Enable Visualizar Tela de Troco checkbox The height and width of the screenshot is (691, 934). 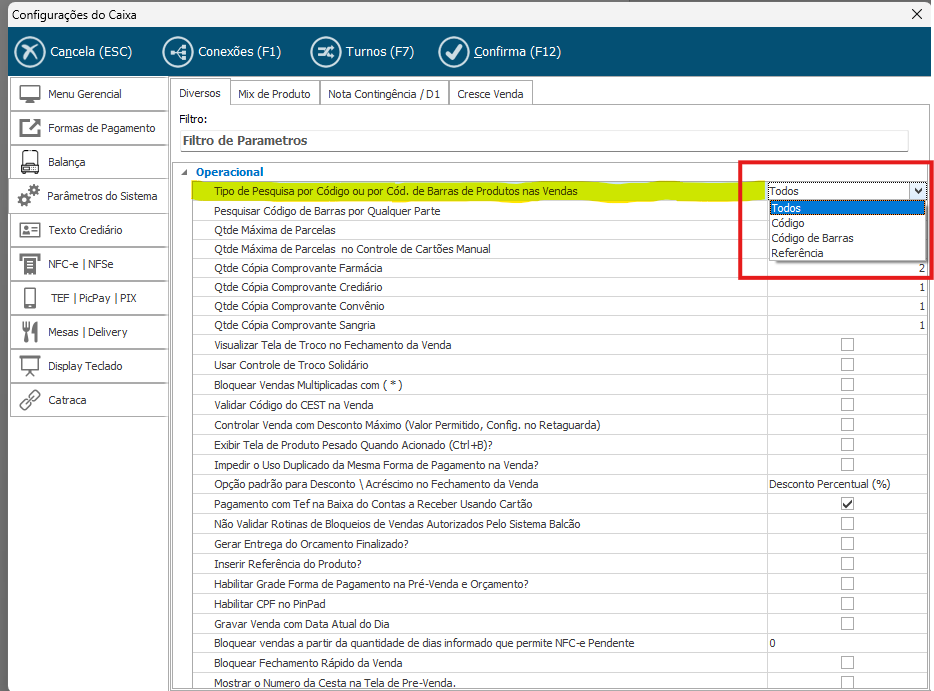[847, 345]
